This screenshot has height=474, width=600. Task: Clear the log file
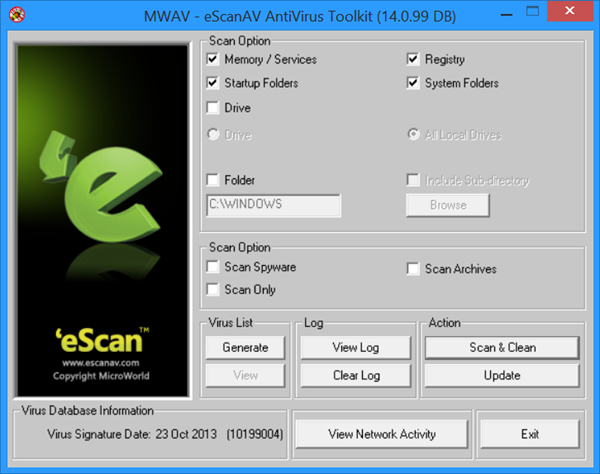pyautogui.click(x=356, y=375)
